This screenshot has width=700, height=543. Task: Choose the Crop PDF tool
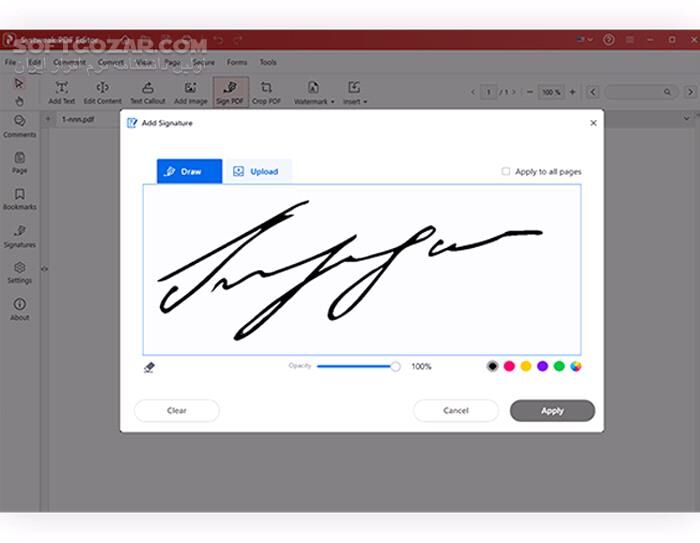pos(266,93)
